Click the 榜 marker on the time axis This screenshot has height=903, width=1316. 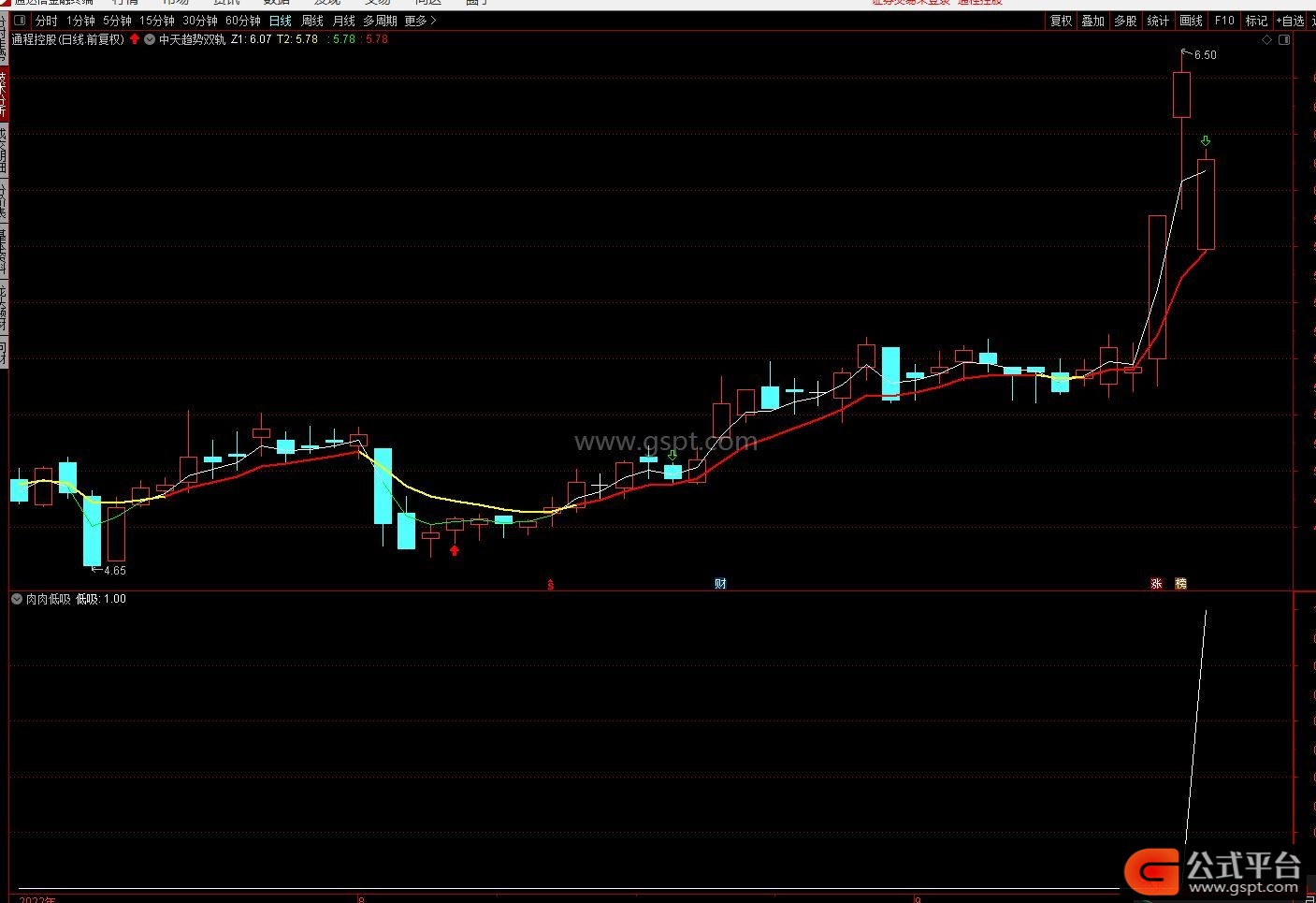pos(1180,584)
